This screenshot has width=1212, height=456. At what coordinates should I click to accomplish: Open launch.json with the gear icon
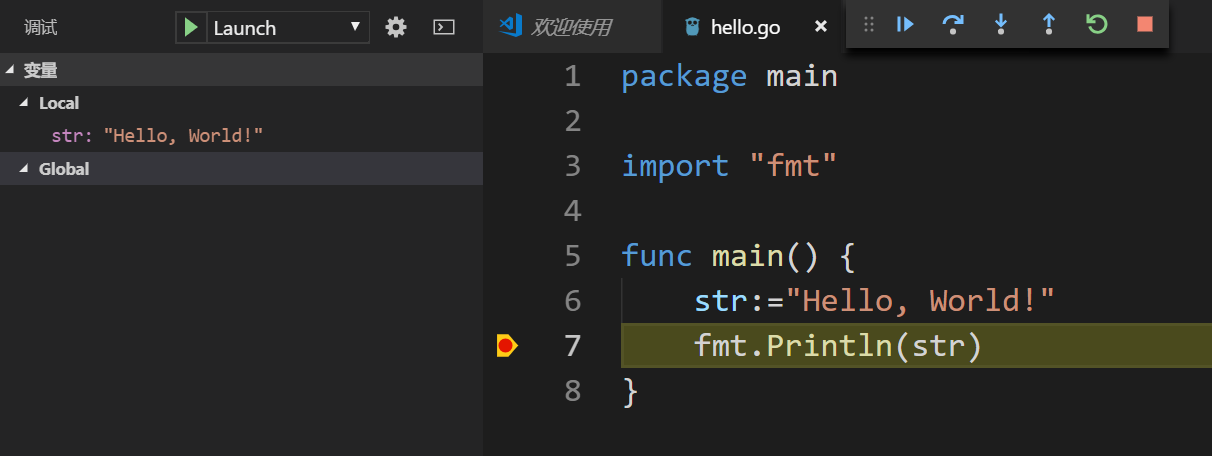[396, 27]
